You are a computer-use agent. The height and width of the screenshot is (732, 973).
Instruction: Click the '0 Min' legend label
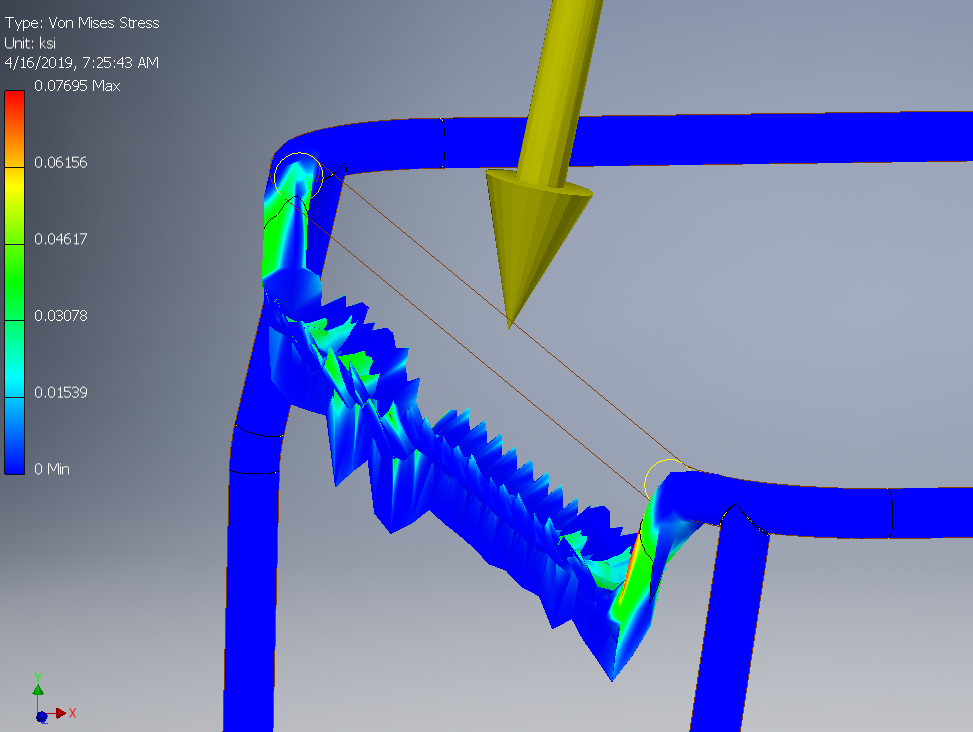tap(50, 468)
